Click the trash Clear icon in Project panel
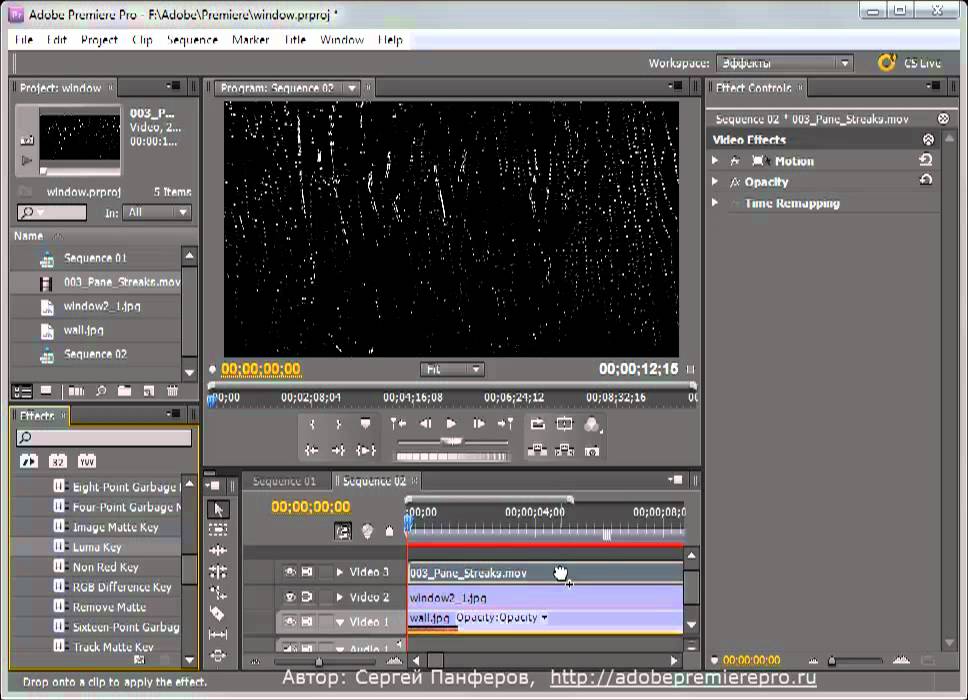968x700 pixels. (172, 391)
